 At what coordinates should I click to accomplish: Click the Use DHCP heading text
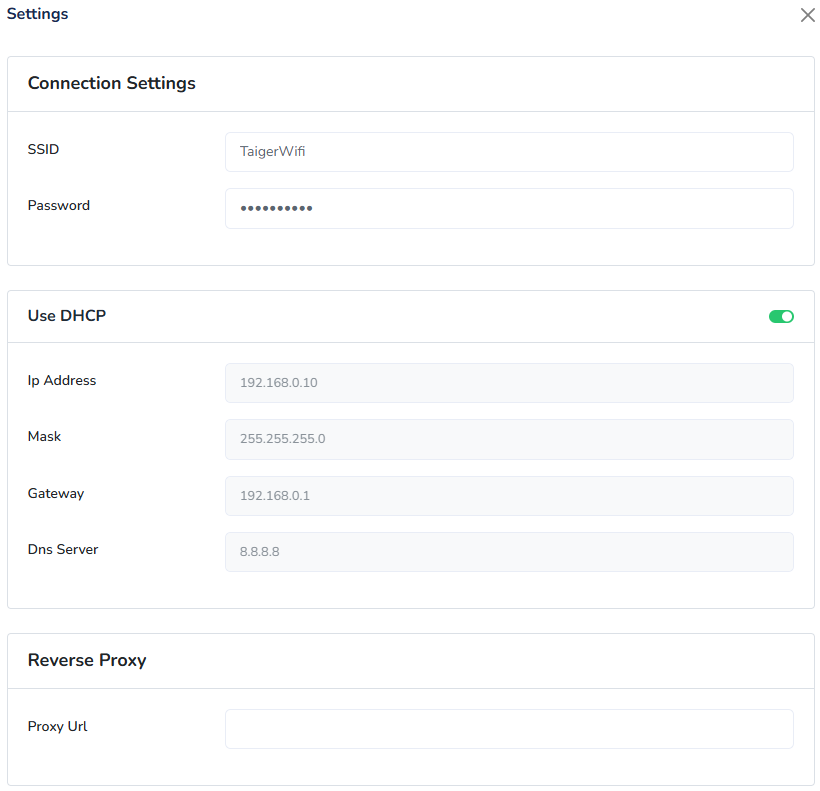pos(67,316)
